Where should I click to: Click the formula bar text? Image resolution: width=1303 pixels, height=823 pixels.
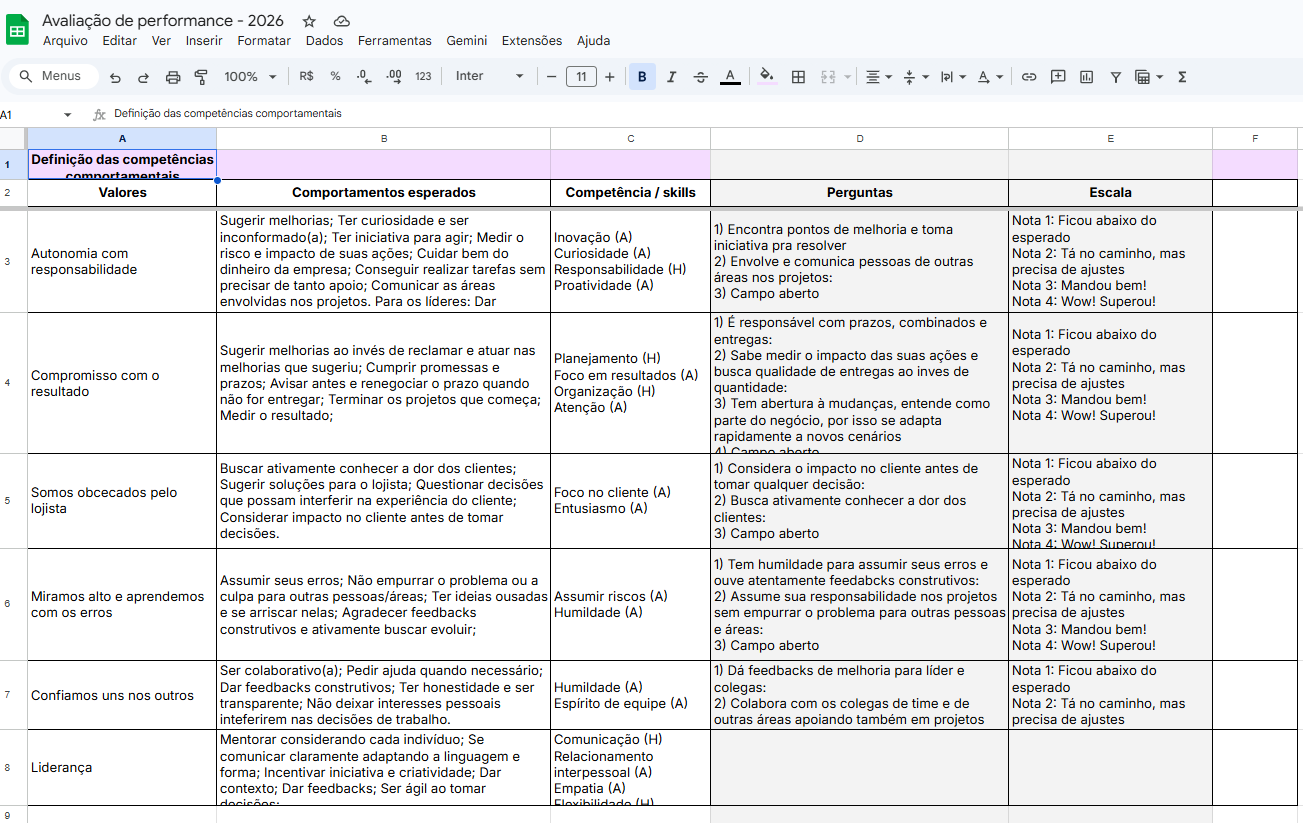[228, 114]
